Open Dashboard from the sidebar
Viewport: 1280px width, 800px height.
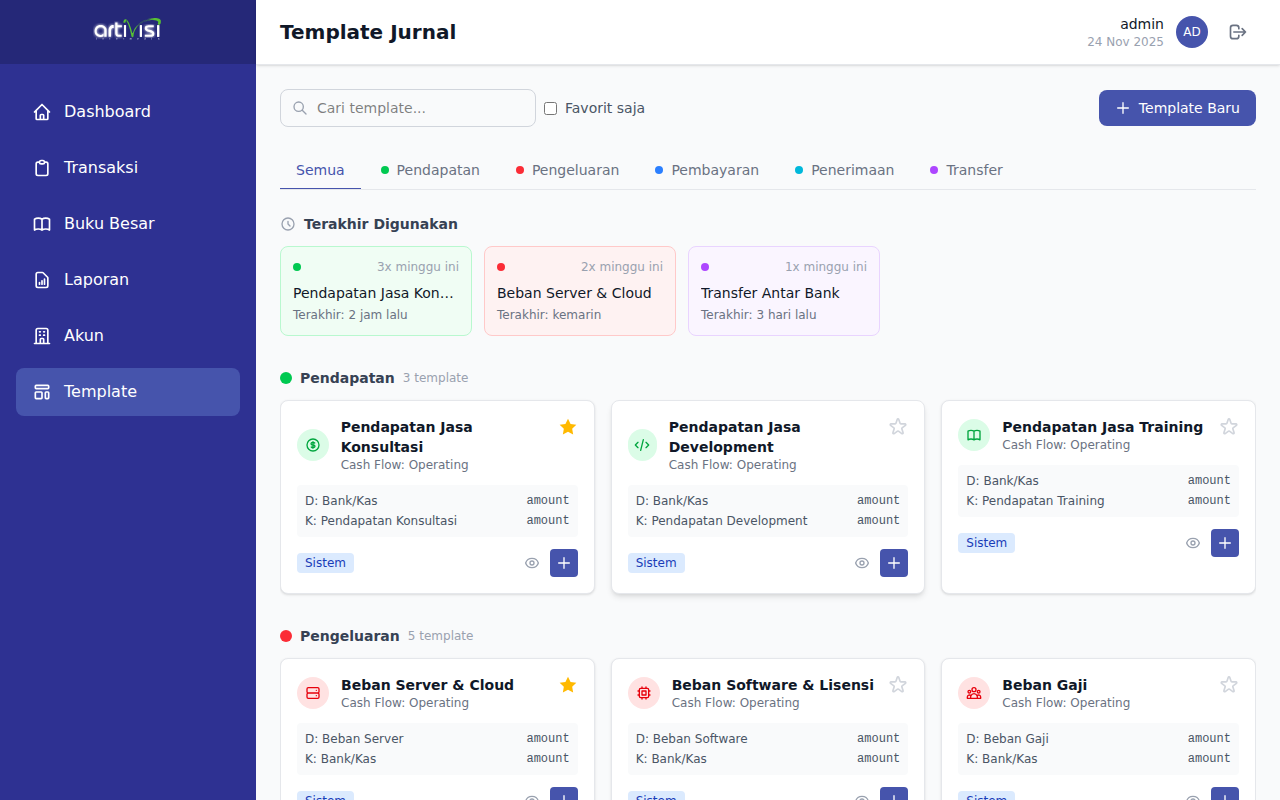tap(107, 112)
